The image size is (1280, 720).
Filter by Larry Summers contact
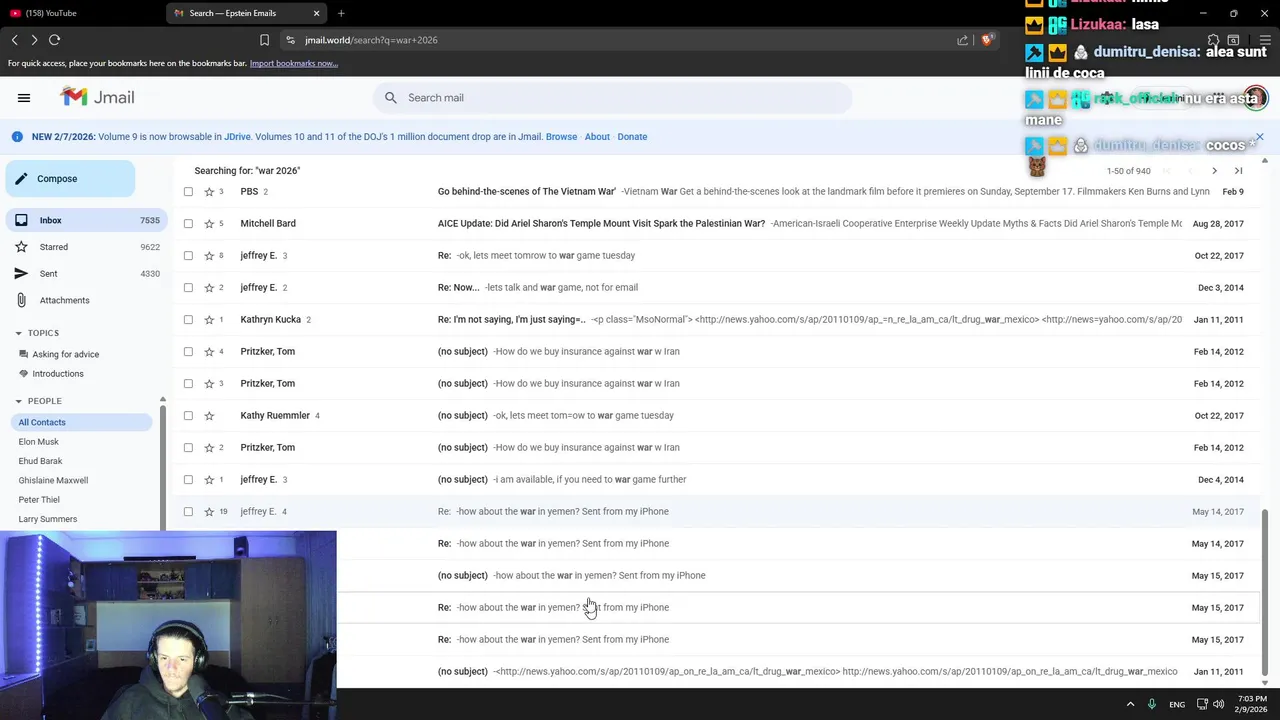point(47,519)
